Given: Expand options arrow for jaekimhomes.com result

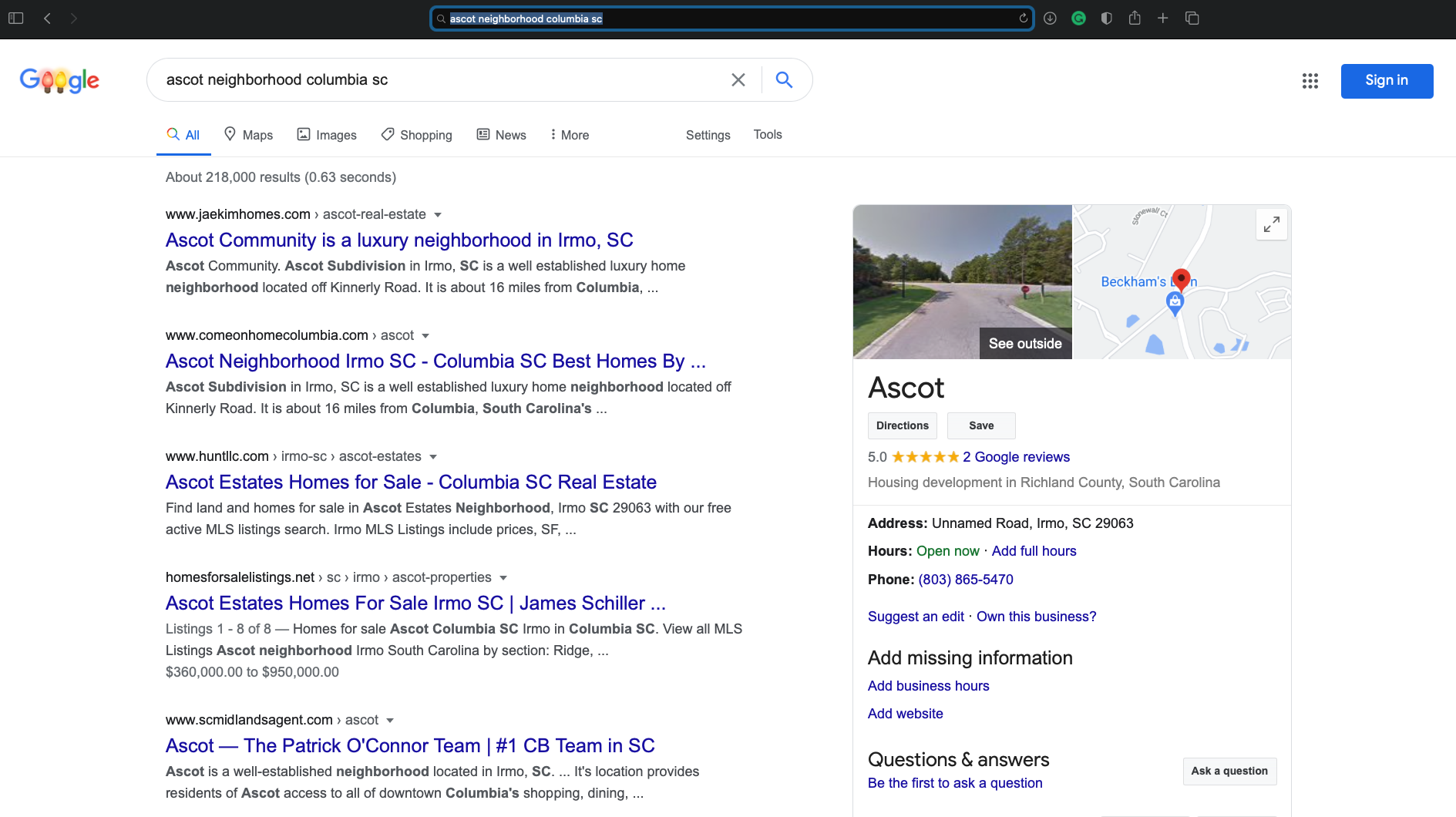Looking at the screenshot, I should [x=438, y=215].
